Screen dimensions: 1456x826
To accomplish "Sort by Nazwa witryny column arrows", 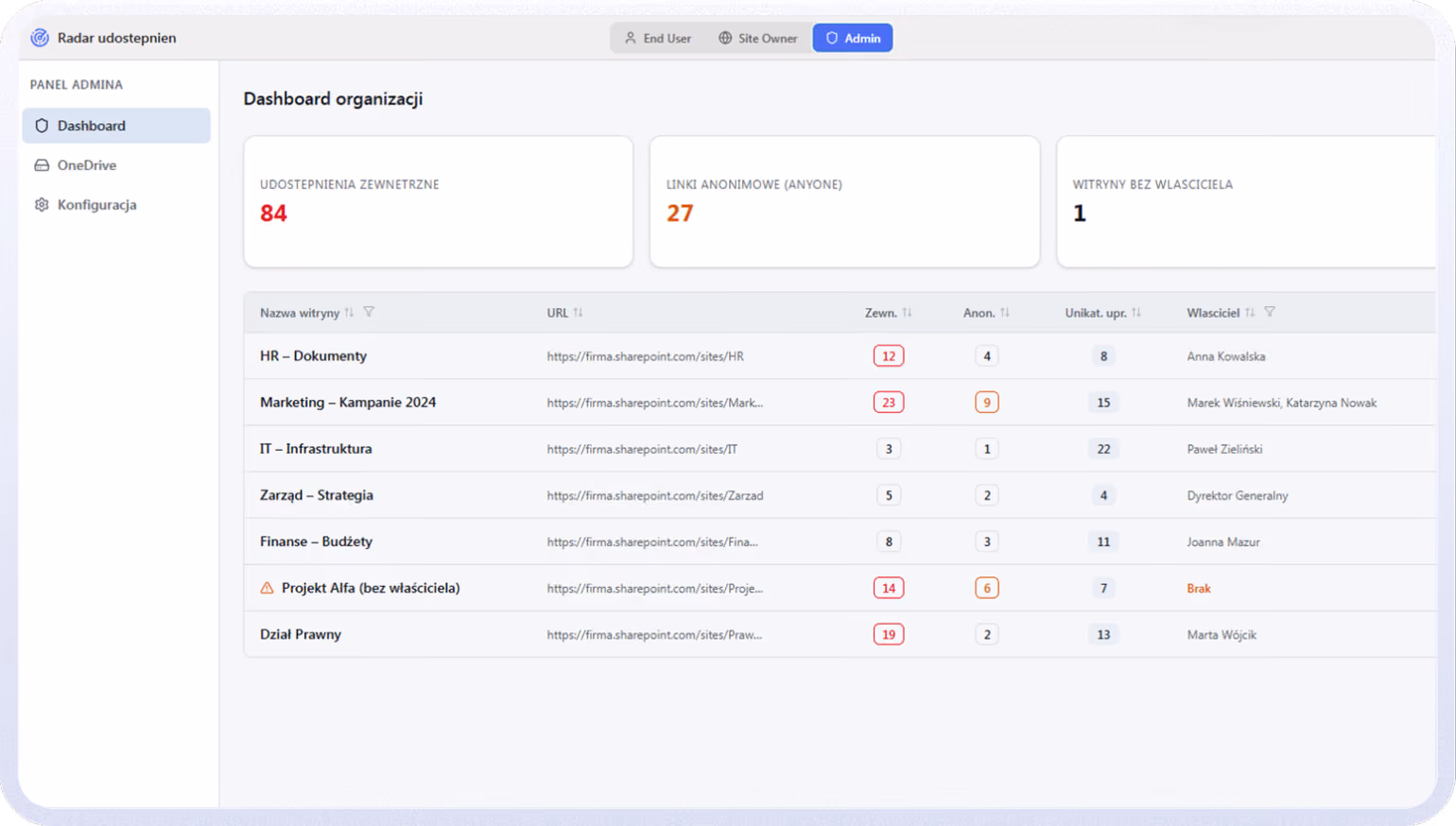I will (x=349, y=313).
